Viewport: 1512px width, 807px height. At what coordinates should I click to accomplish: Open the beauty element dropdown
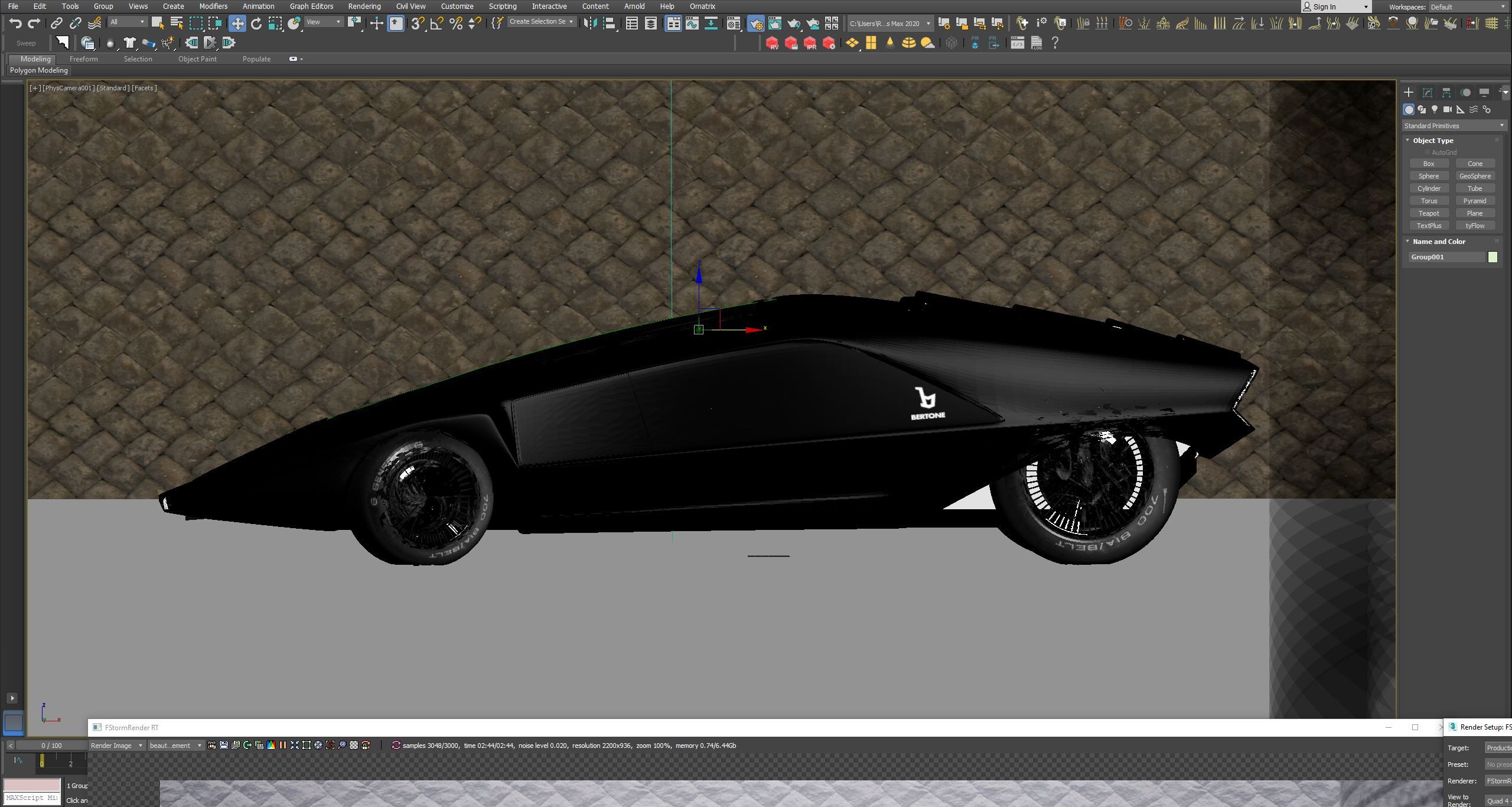pyautogui.click(x=175, y=746)
